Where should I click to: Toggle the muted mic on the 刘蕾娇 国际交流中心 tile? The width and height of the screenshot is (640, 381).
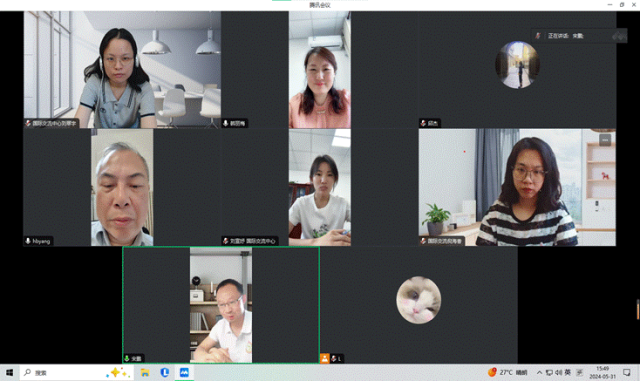click(225, 241)
